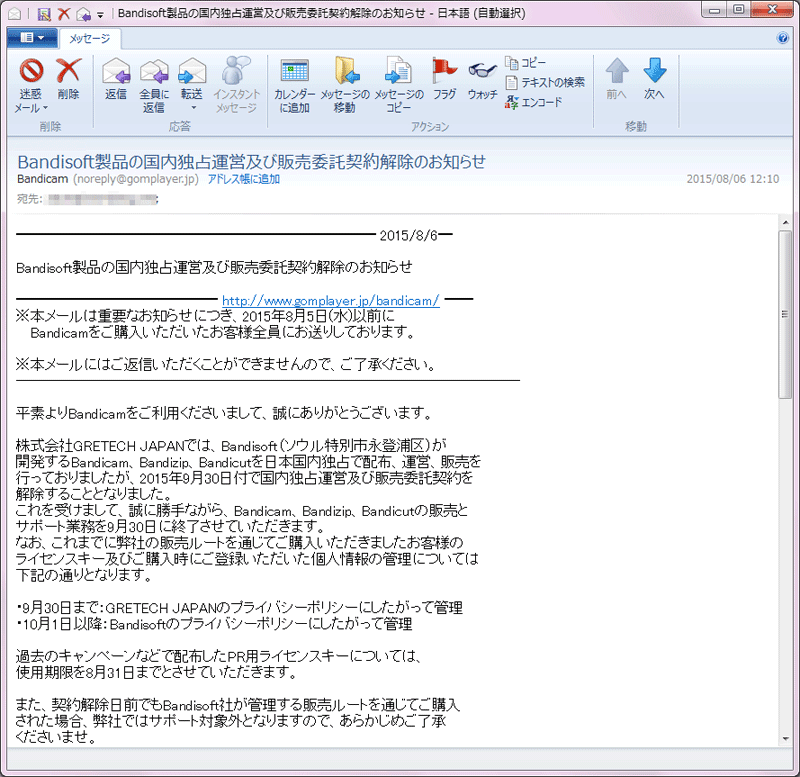Open the quick access toolbar customize arrow
The image size is (800, 777).
(x=100, y=15)
